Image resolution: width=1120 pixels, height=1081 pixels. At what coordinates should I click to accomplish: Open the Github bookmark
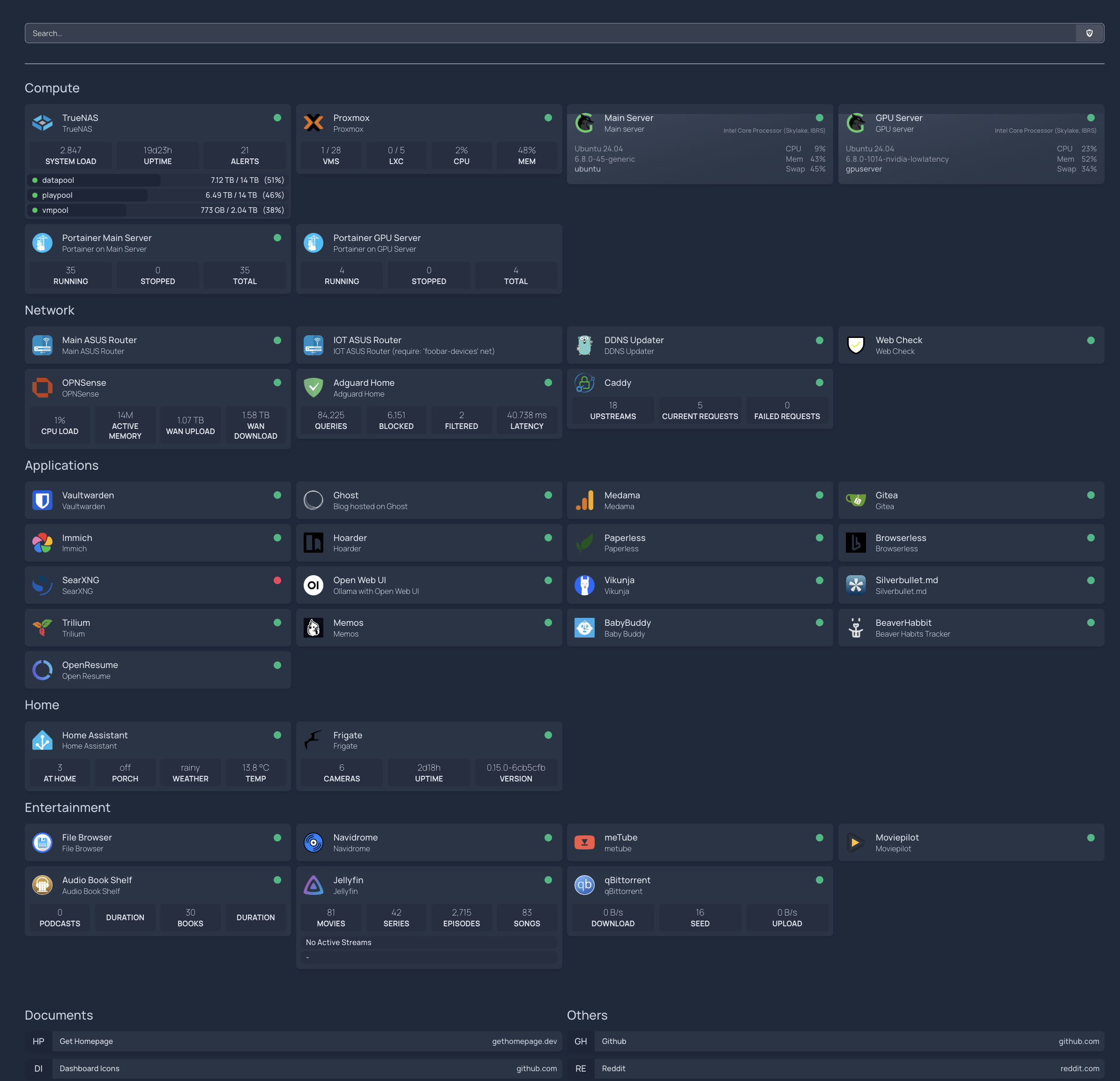tap(836, 1041)
